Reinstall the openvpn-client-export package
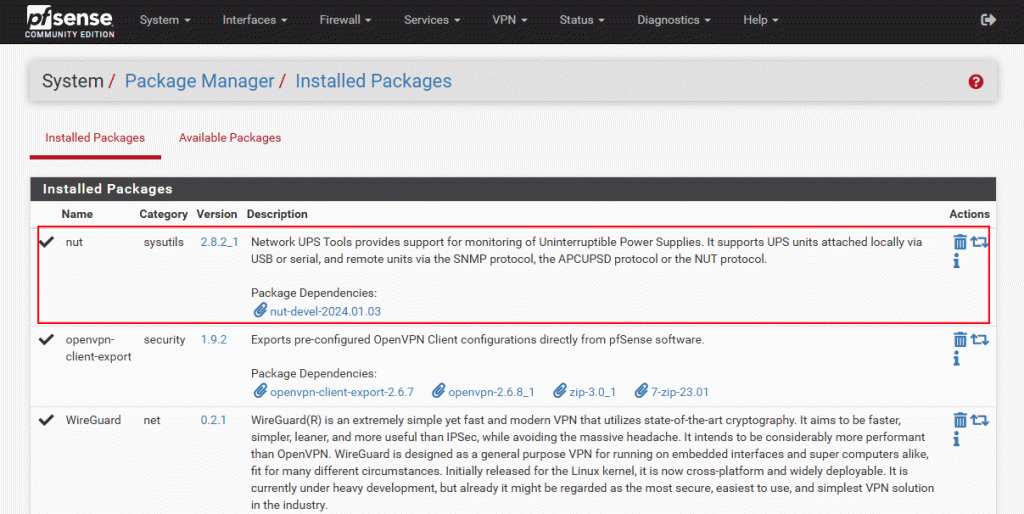Screen dimensions: 1024x514 (979, 340)
